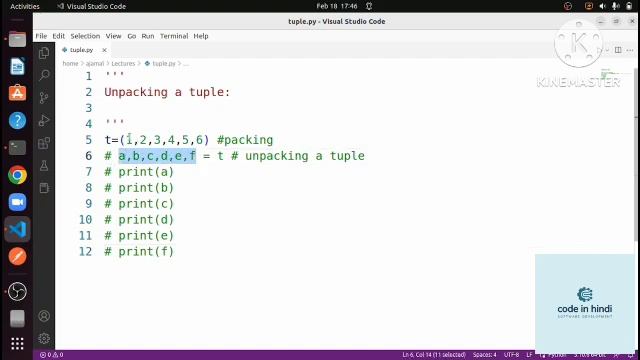This screenshot has width=640, height=360.
Task: Open the Help menu
Action: tap(201, 36)
